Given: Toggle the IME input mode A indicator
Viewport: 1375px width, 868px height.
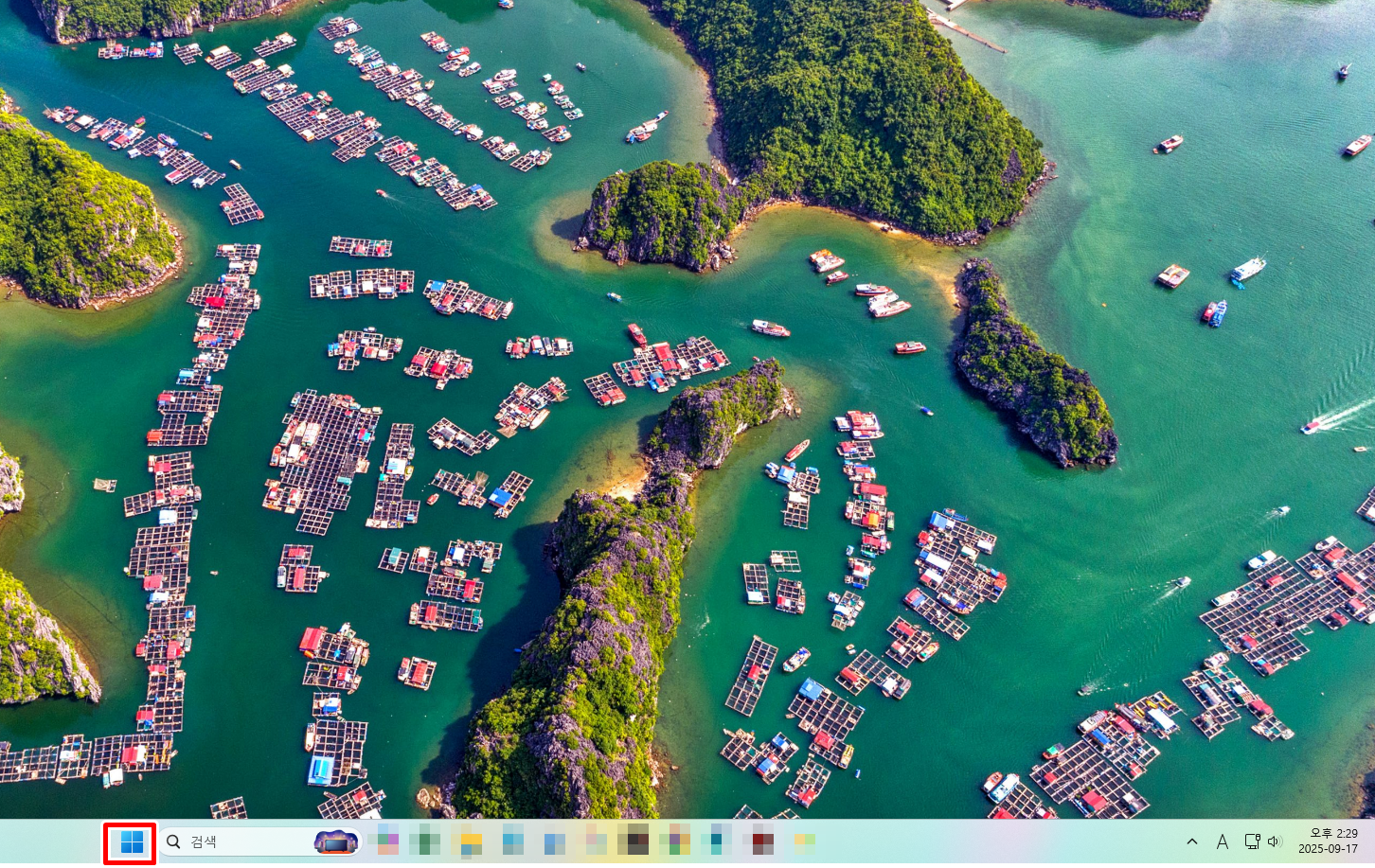Looking at the screenshot, I should click(1222, 841).
